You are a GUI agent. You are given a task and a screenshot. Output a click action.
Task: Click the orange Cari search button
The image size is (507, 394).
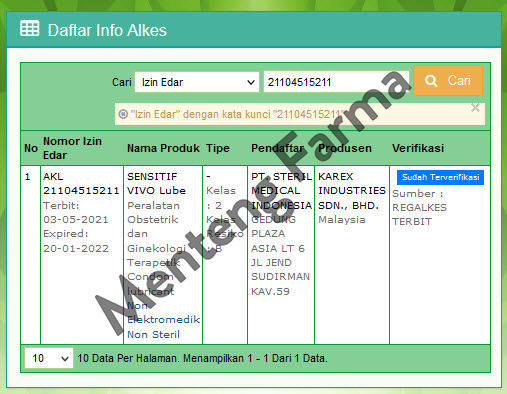(448, 81)
